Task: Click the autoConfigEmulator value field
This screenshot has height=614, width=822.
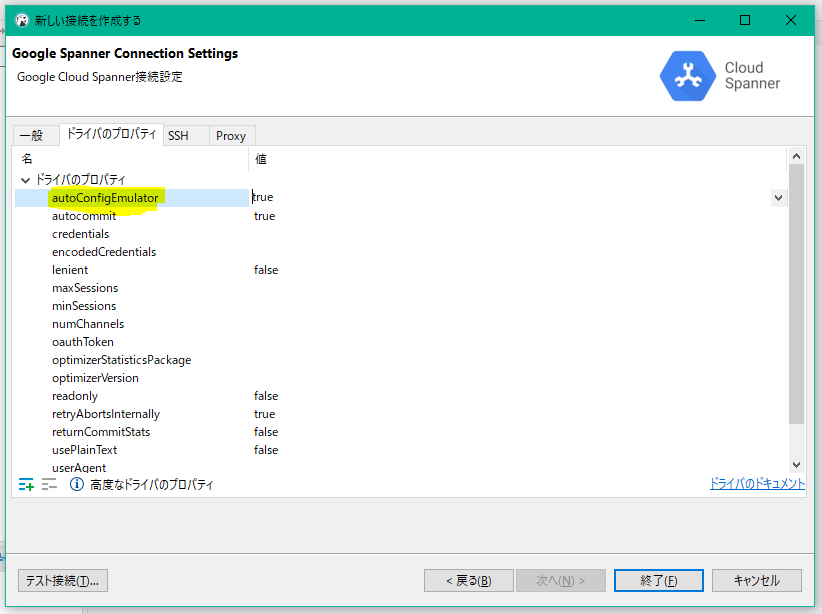Action: [511, 198]
